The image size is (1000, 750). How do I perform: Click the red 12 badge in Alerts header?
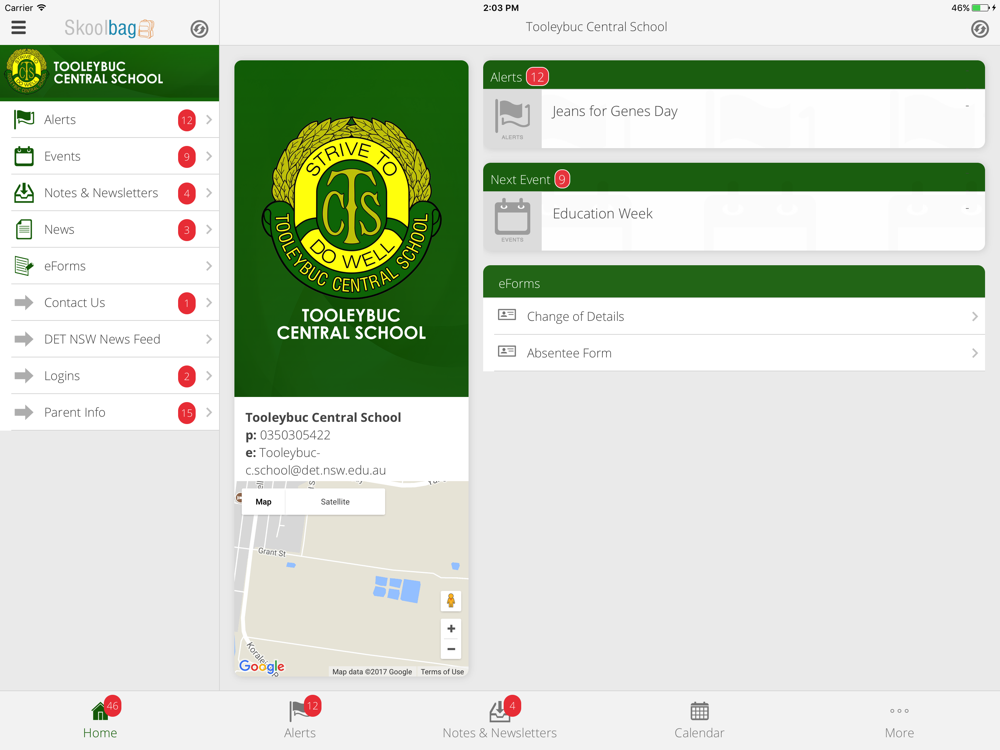[x=538, y=77]
